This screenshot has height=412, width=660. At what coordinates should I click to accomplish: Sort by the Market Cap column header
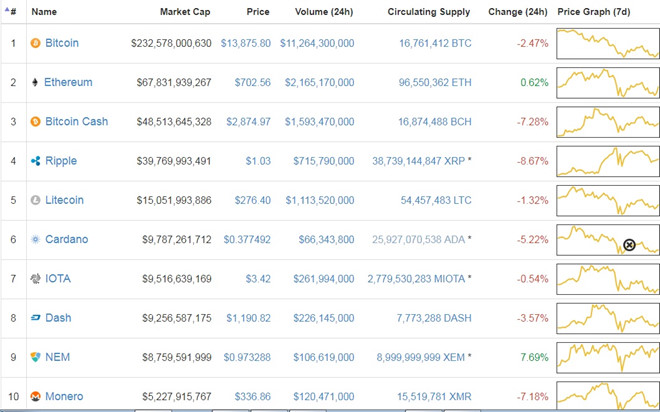click(185, 12)
